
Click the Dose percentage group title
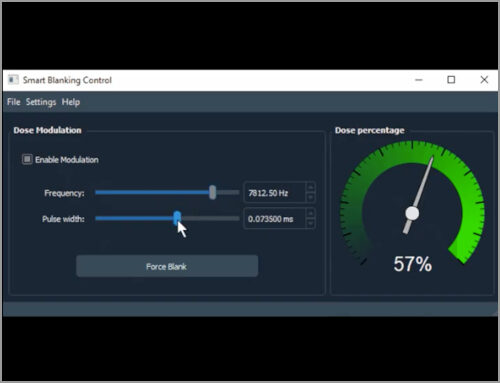[x=370, y=130]
